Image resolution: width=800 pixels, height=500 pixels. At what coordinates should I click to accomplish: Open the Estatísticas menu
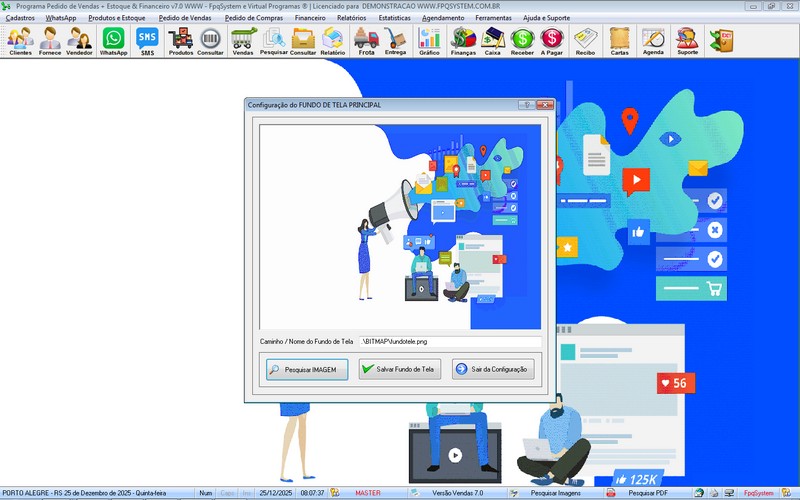[x=394, y=18]
